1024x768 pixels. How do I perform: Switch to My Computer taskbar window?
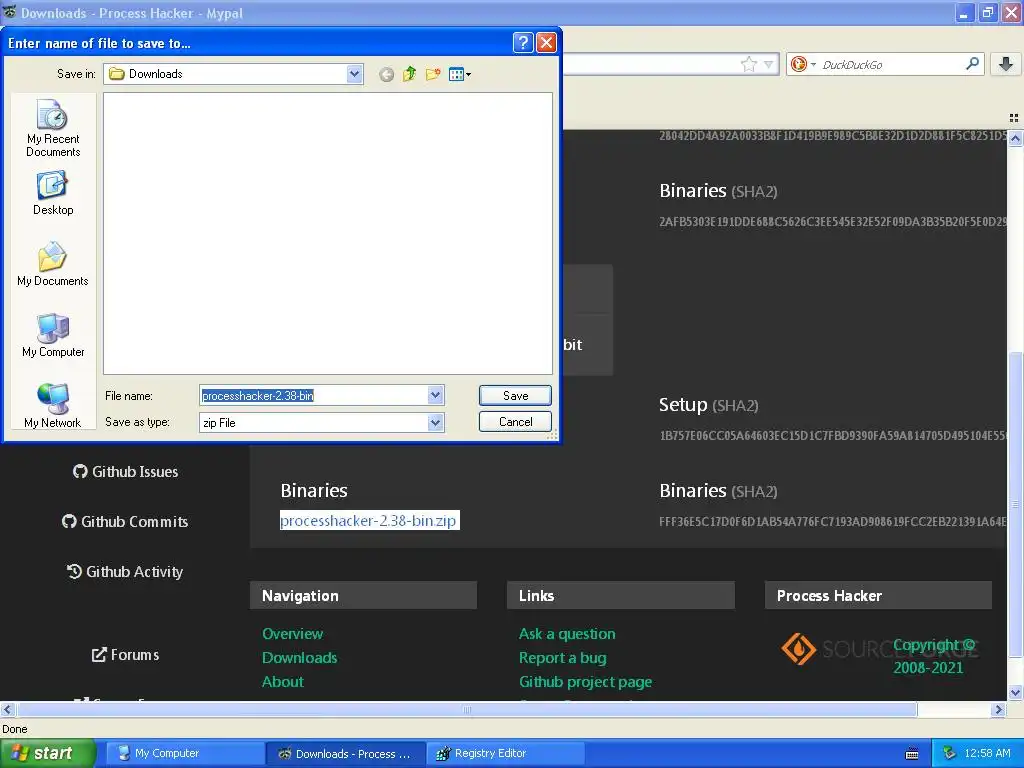tap(185, 753)
